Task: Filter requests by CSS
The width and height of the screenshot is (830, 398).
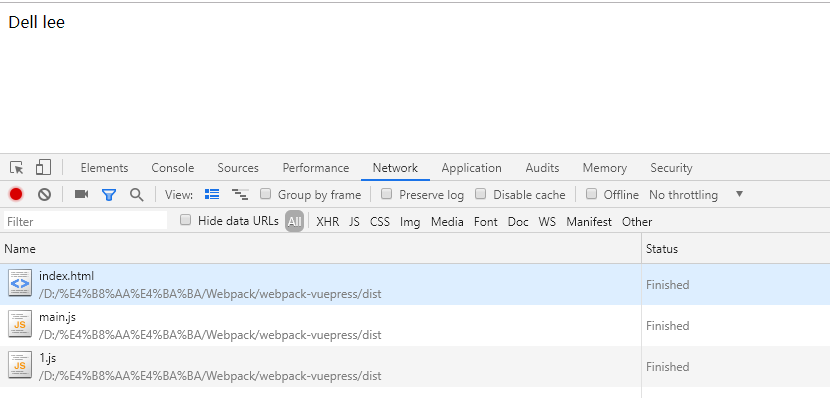Action: (x=380, y=222)
